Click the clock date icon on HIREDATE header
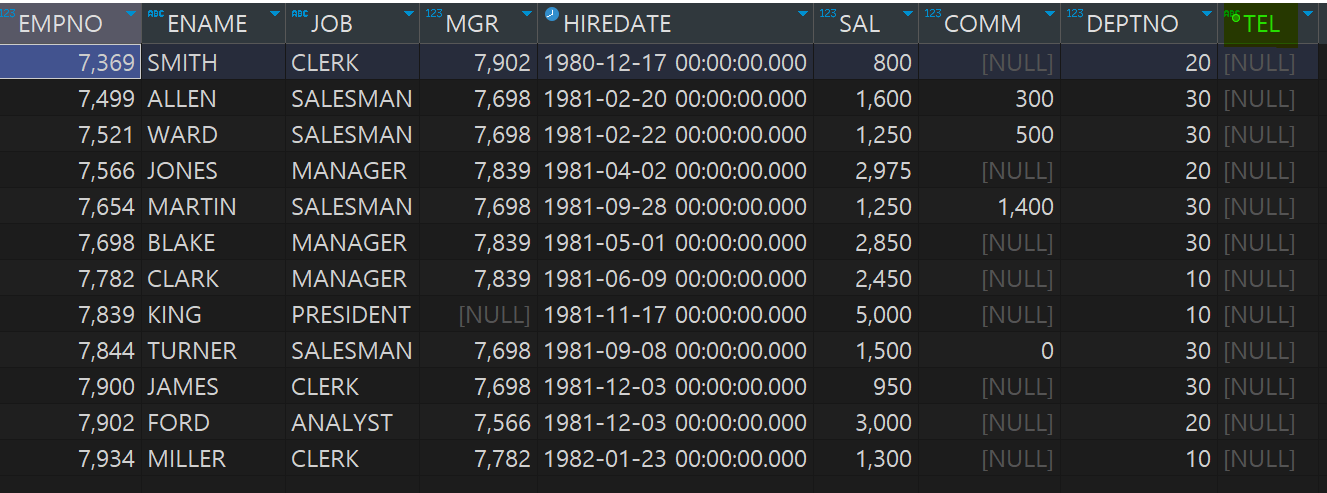This screenshot has height=493, width=1327. (552, 14)
